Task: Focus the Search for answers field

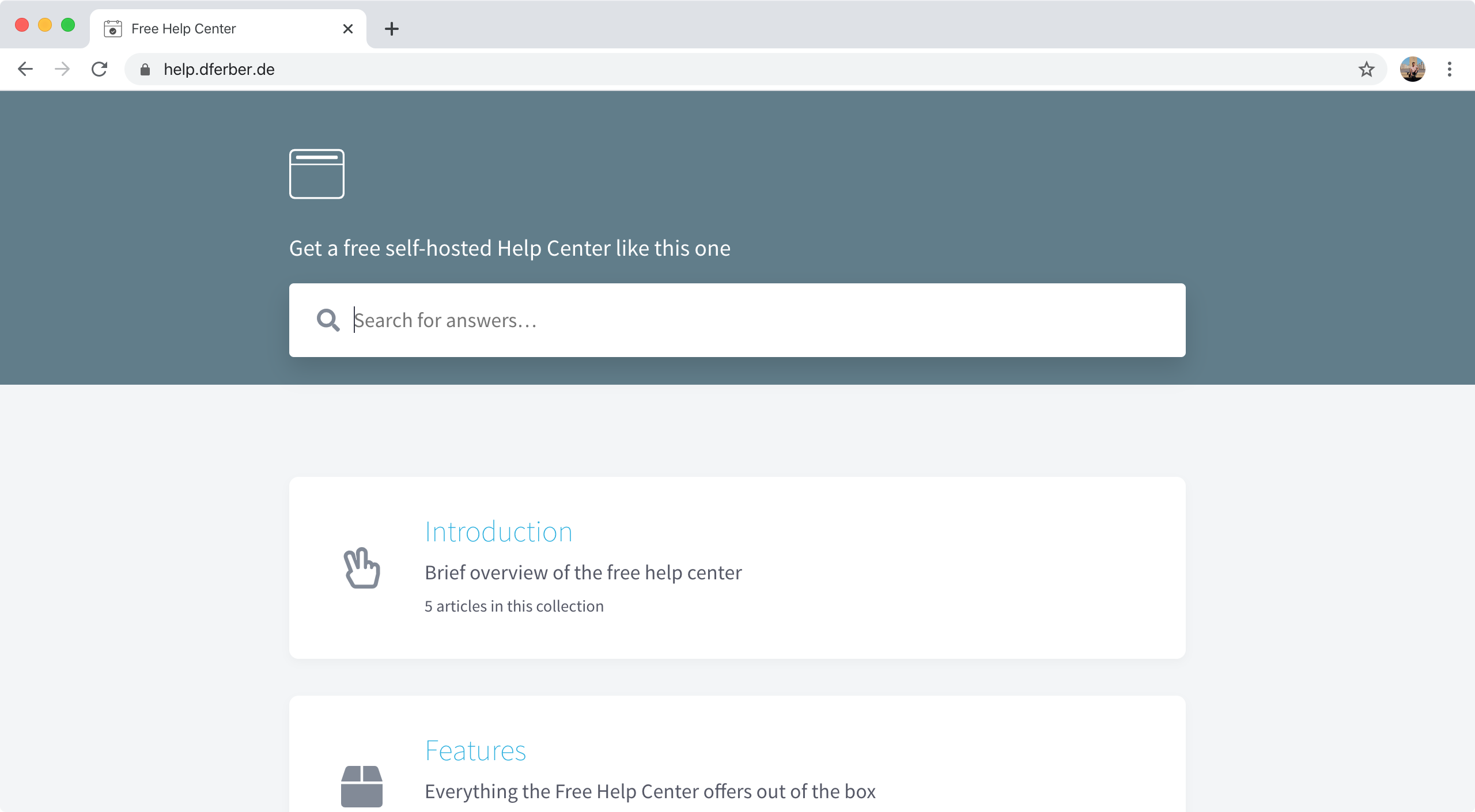Action: tap(749, 320)
